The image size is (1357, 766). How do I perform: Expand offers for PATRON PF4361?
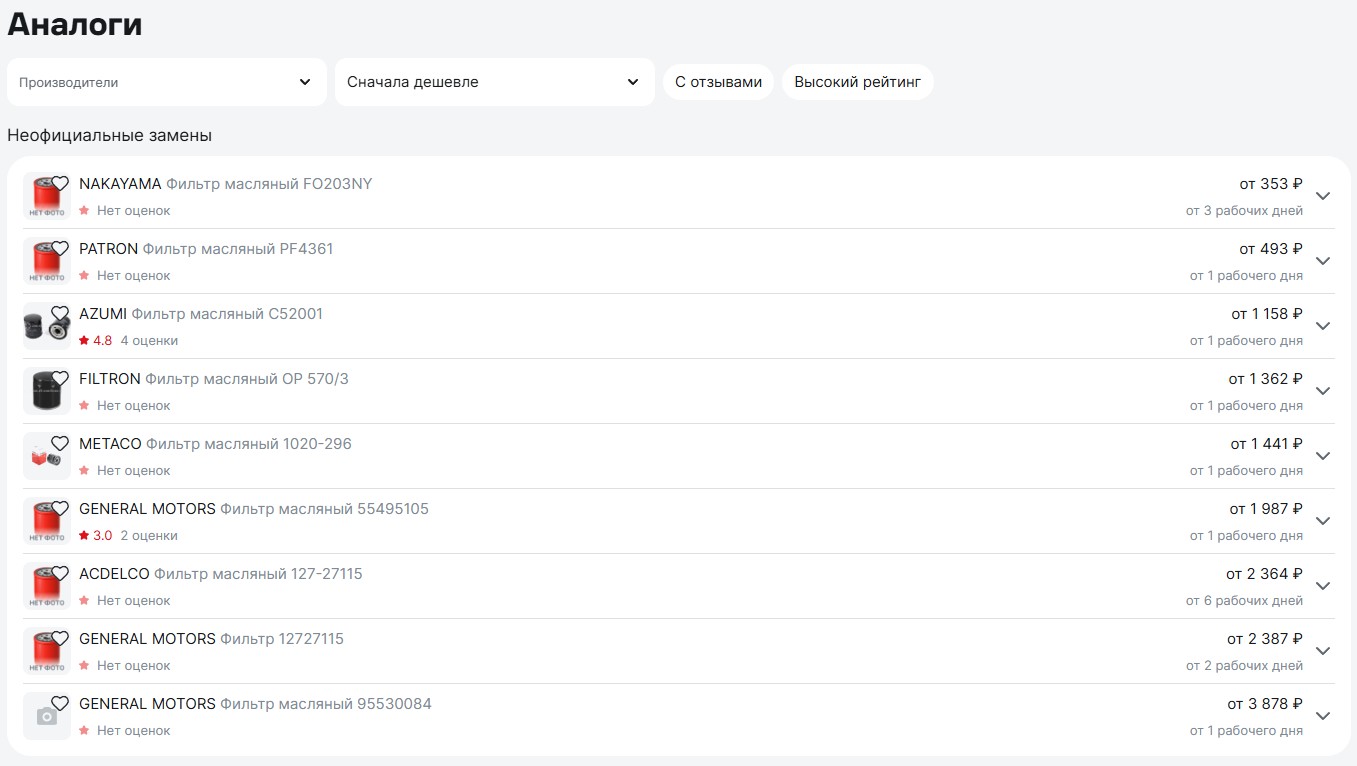coord(1323,261)
